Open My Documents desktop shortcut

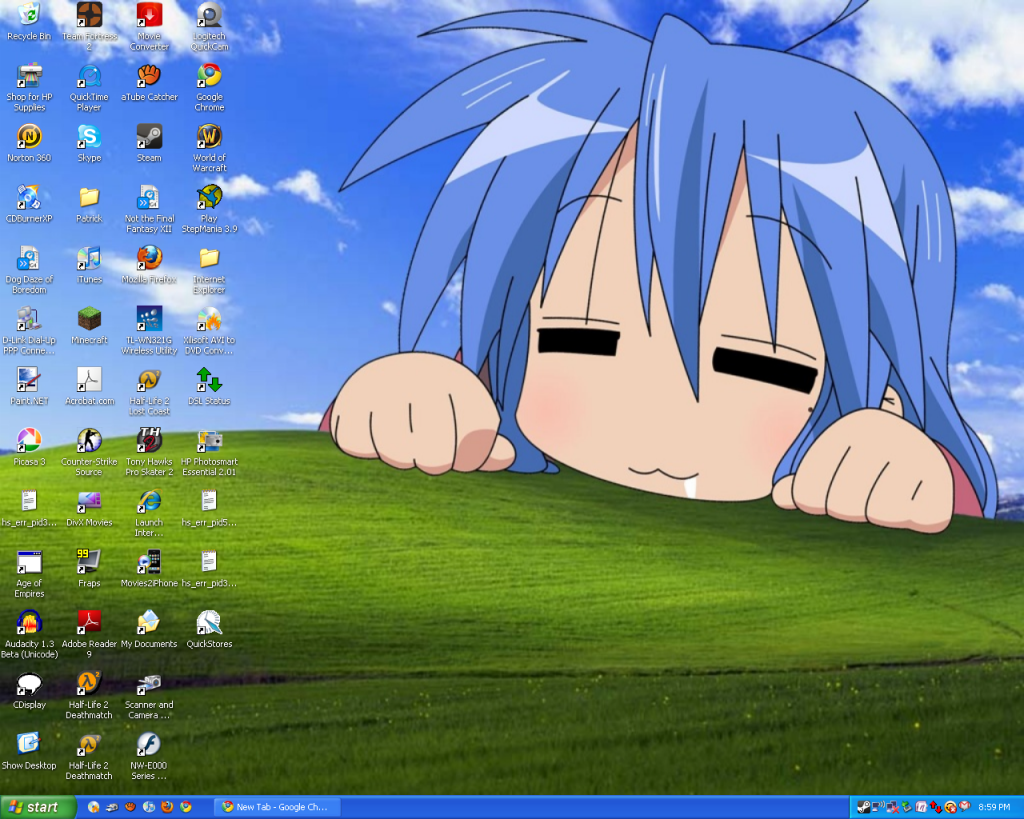tap(149, 630)
